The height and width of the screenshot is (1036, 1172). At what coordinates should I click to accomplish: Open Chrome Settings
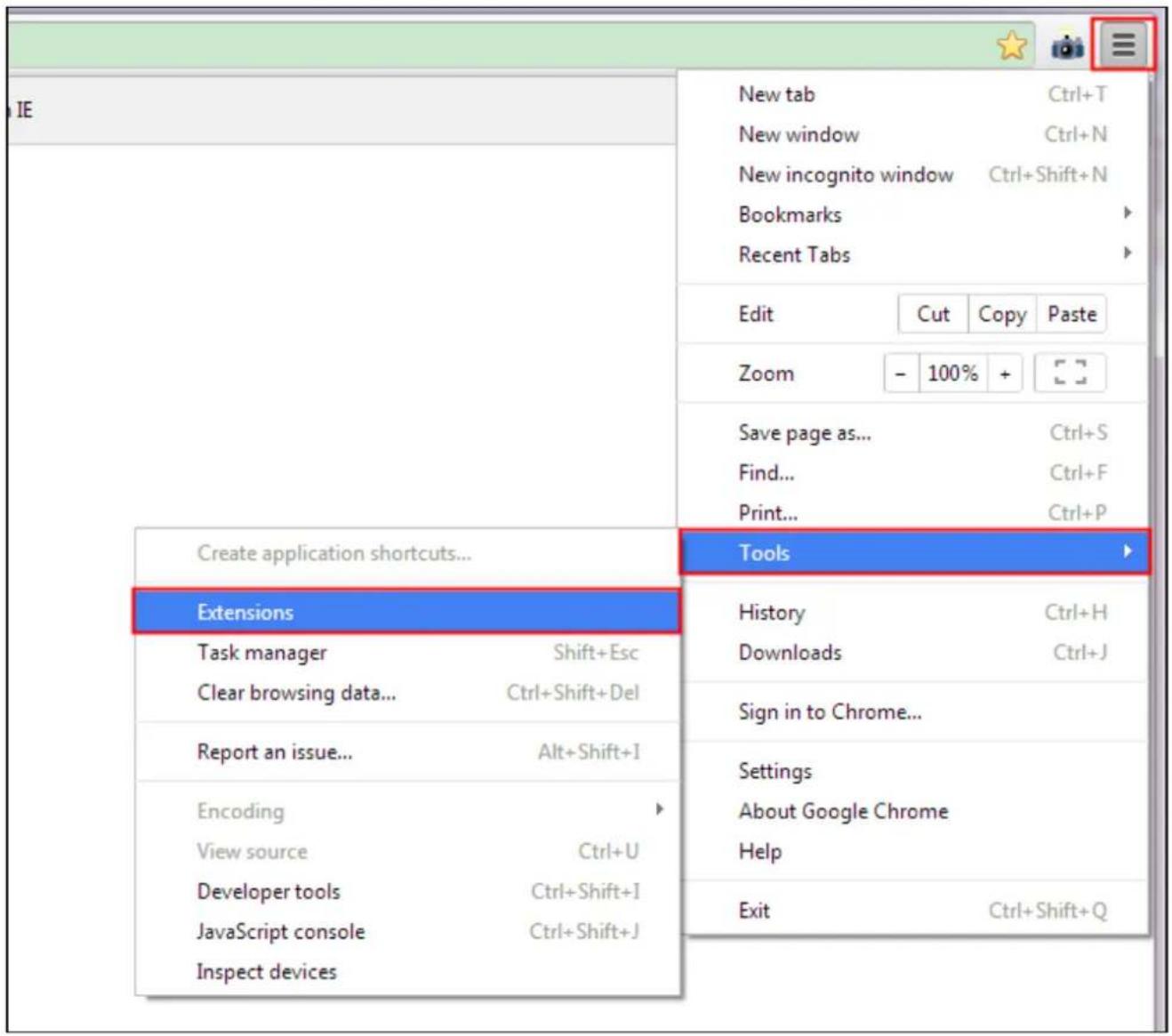[913, 771]
